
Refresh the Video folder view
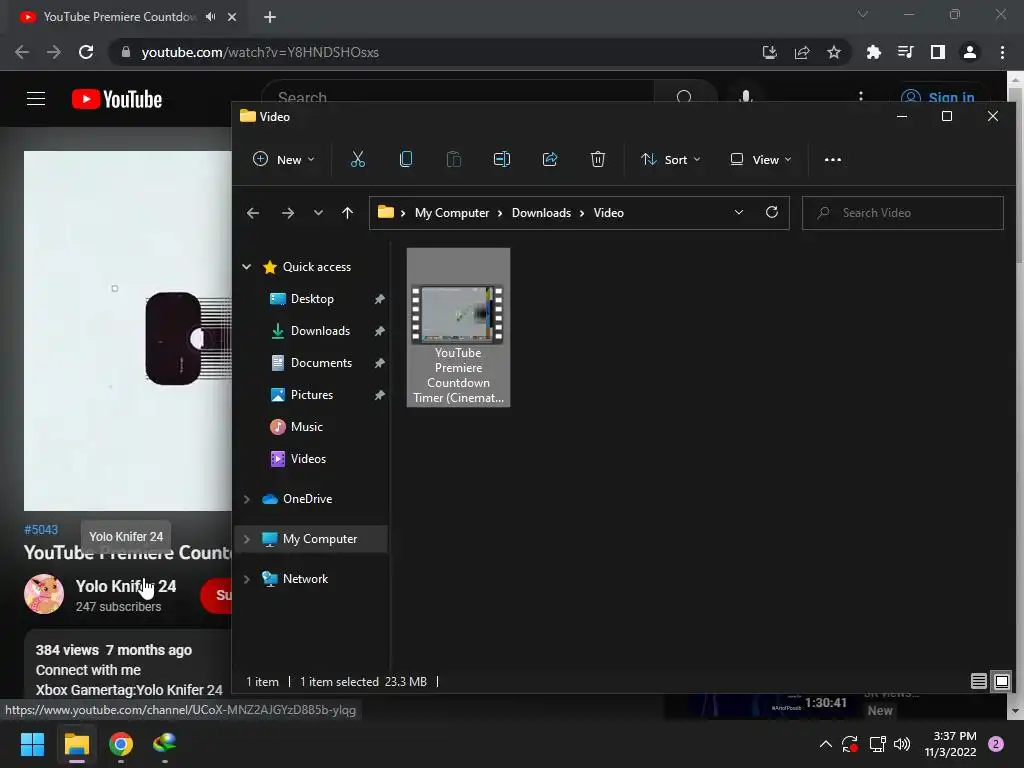click(x=771, y=212)
